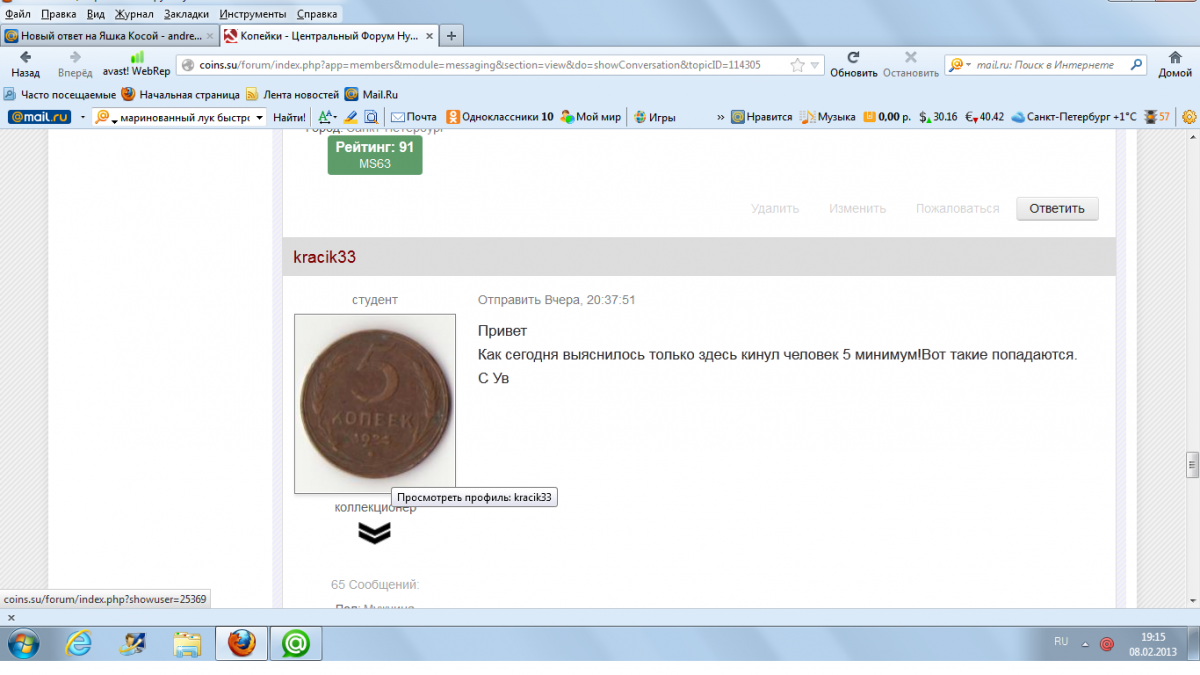The width and height of the screenshot is (1200, 675).
Task: Open search engine selector dropdown
Action: click(x=969, y=65)
